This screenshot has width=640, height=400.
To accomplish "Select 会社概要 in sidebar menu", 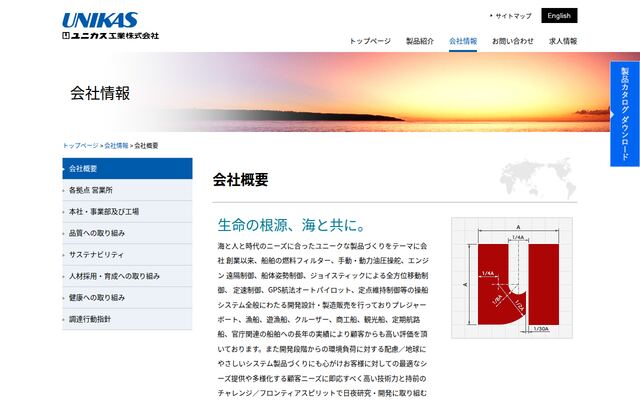I will click(x=127, y=169).
